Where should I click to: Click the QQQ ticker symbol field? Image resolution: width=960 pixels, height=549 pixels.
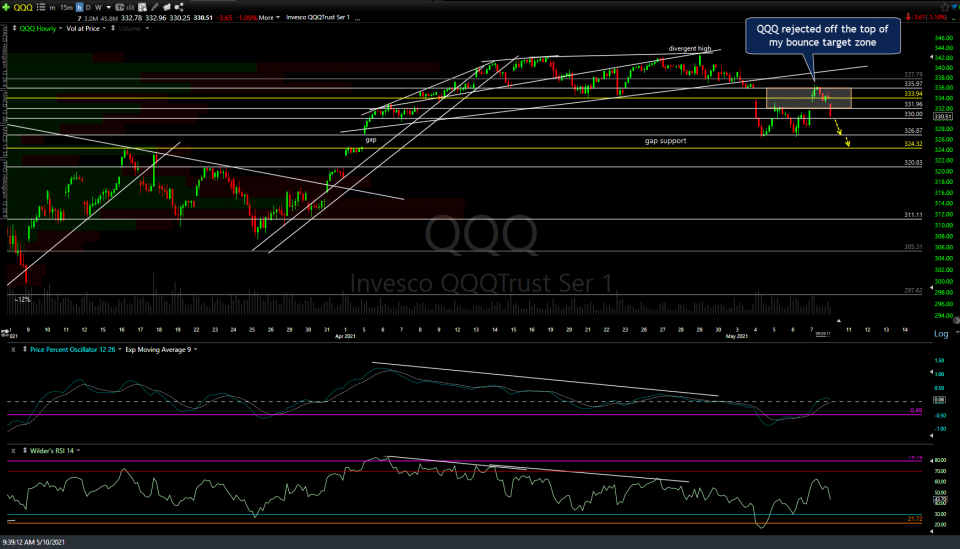click(x=23, y=7)
